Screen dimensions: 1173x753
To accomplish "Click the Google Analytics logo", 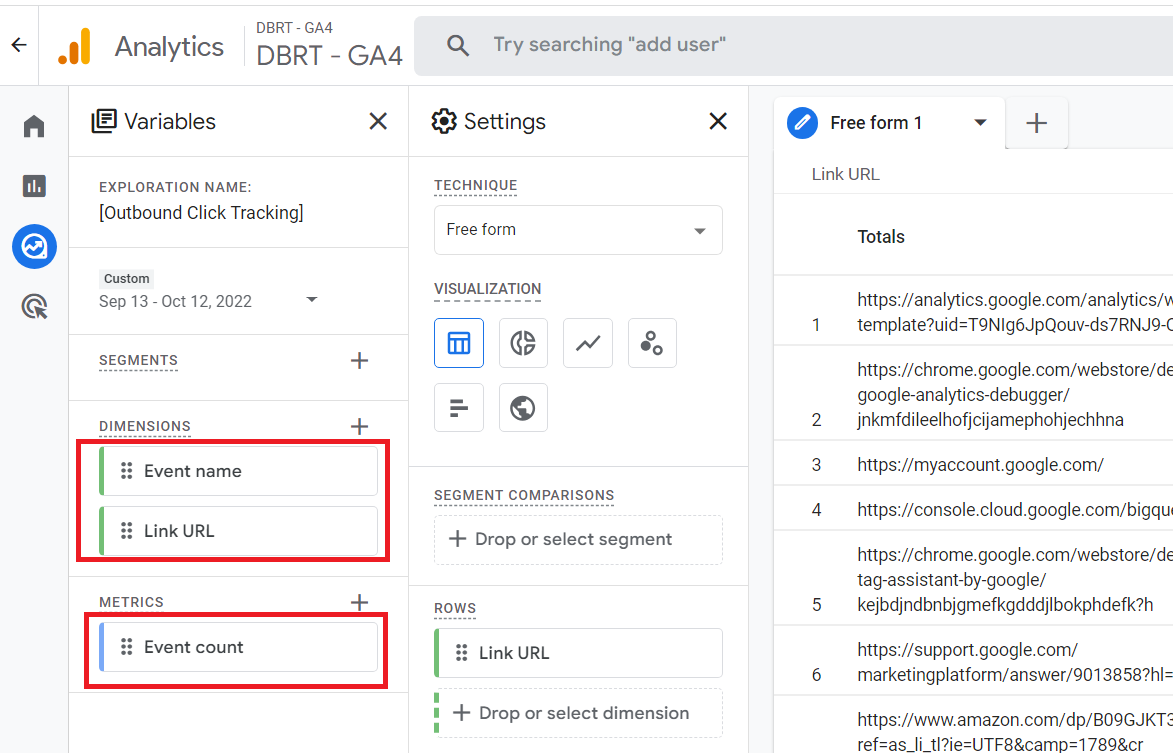I will [75, 46].
